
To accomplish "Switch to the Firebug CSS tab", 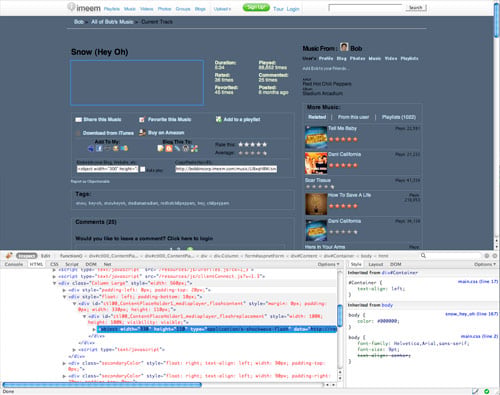I will click(54, 264).
